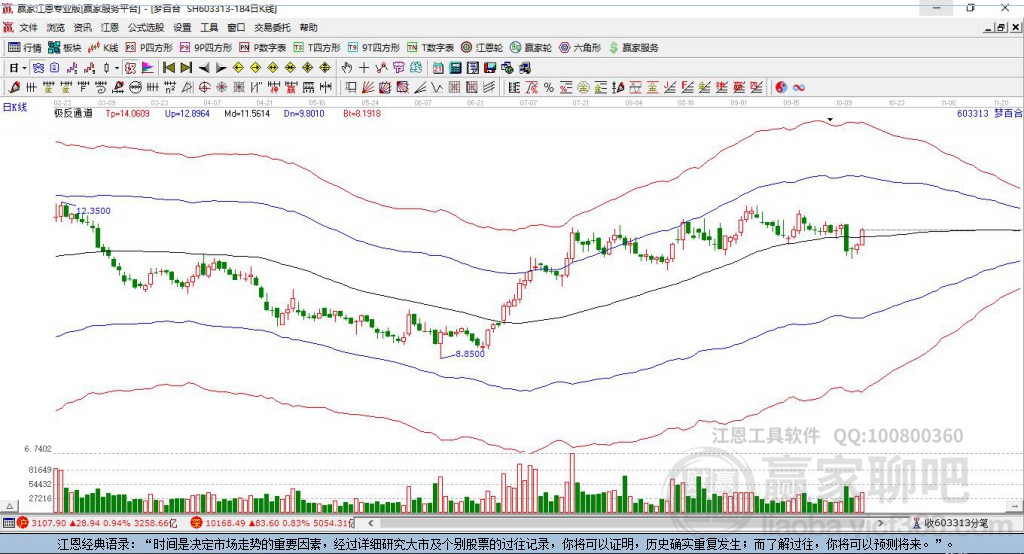Select the crosshair cursor tool

364,68
